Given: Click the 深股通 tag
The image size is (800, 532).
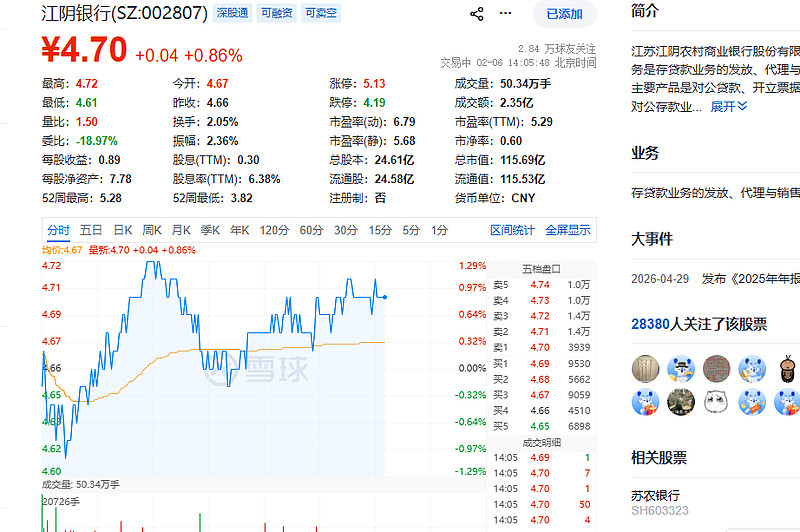Looking at the screenshot, I should click(232, 13).
